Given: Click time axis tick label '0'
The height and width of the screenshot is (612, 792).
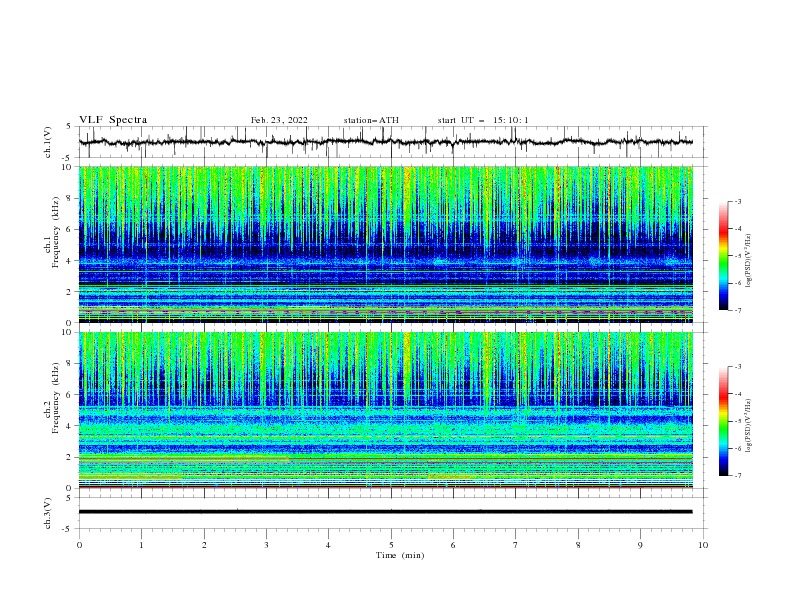Looking at the screenshot, I should click(79, 545).
